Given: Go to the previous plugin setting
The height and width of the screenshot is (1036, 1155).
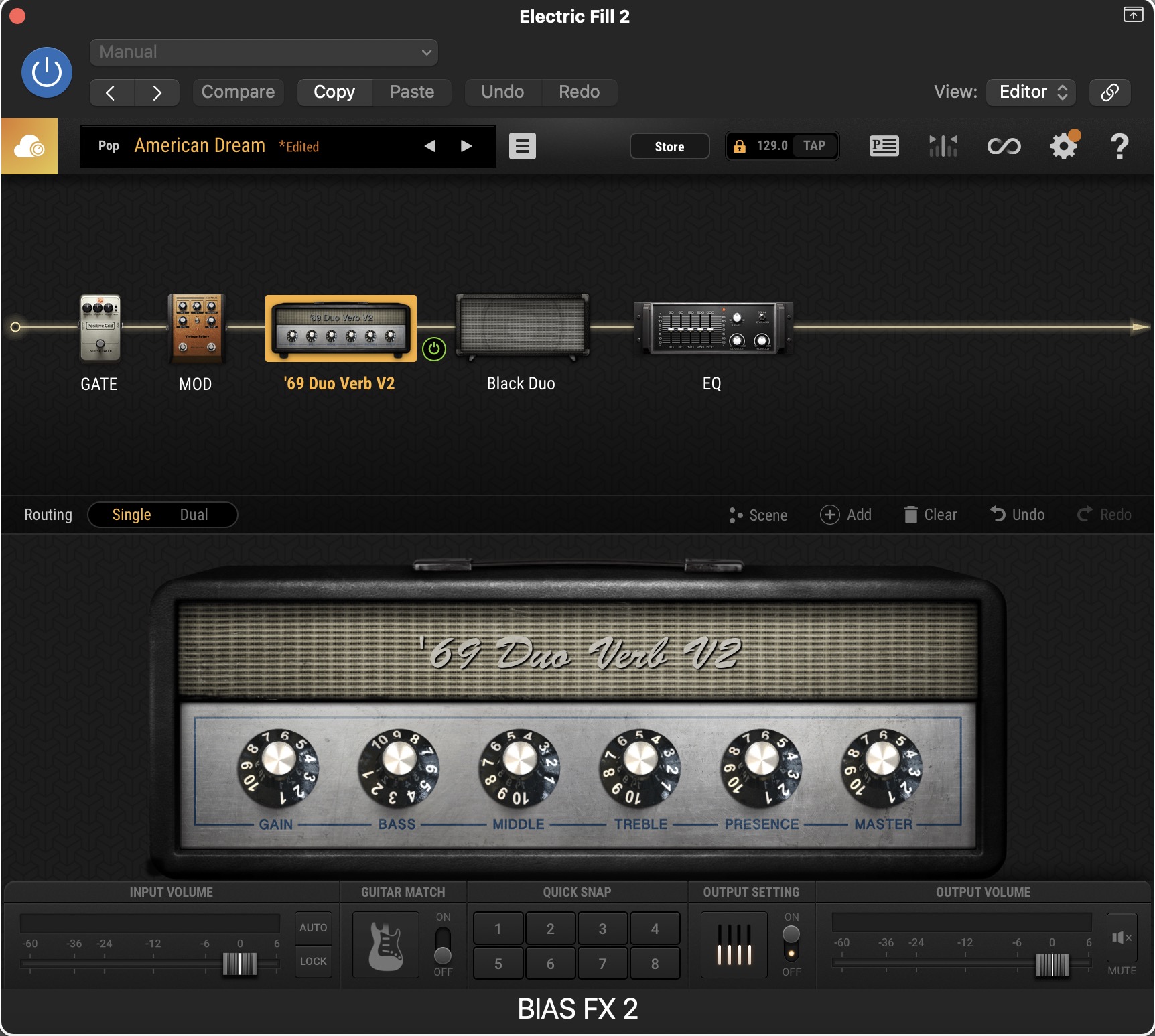Looking at the screenshot, I should pos(112,92).
